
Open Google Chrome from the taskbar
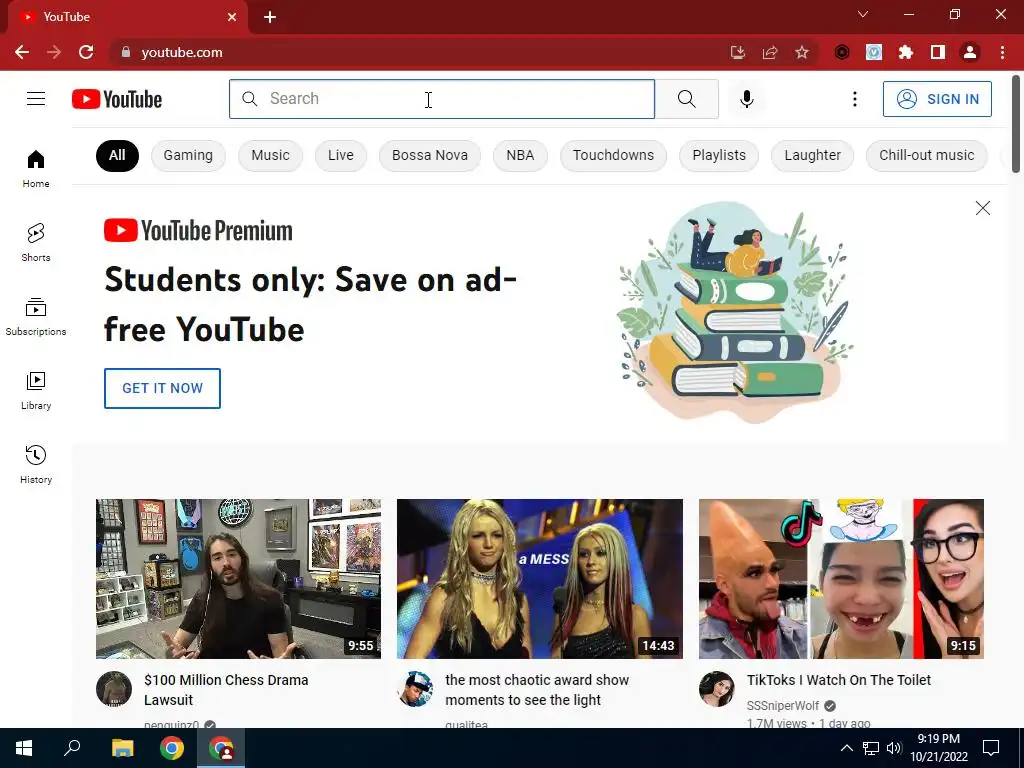172,748
